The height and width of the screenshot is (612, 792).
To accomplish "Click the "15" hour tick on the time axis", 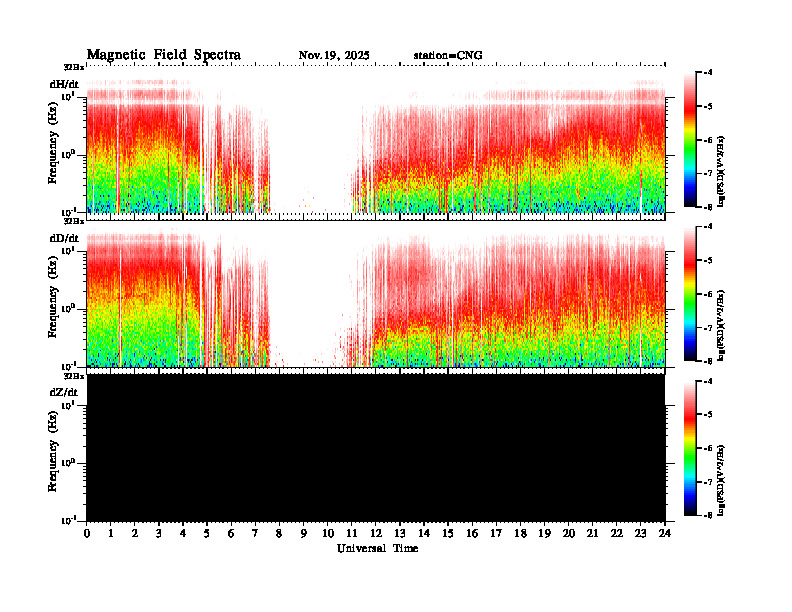I will click(x=448, y=534).
